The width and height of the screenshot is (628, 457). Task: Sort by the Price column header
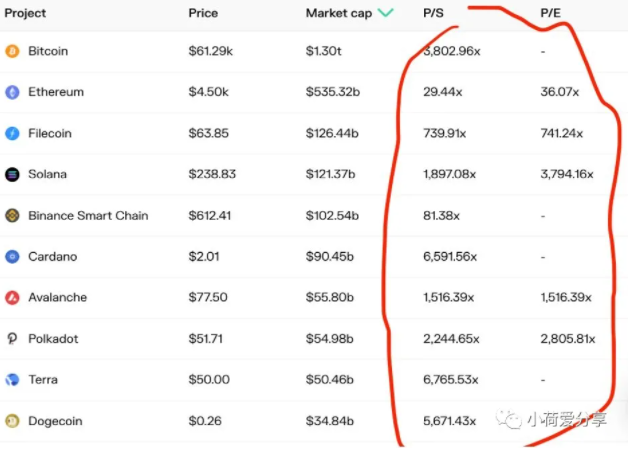tap(203, 13)
